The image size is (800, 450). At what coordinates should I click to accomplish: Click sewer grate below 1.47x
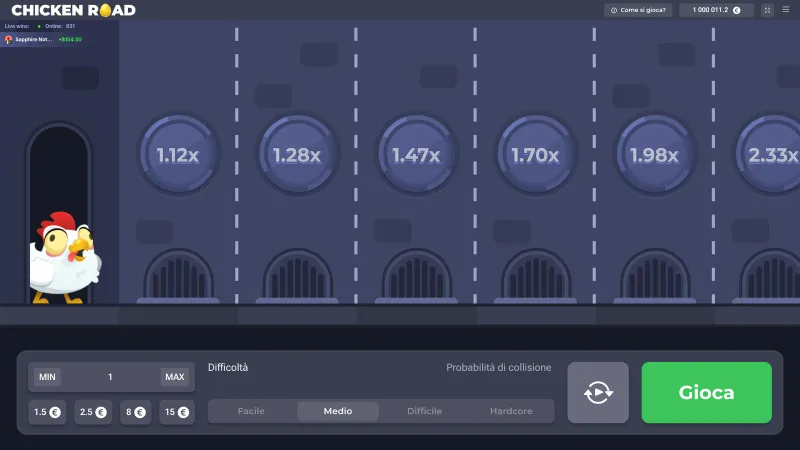pos(416,276)
